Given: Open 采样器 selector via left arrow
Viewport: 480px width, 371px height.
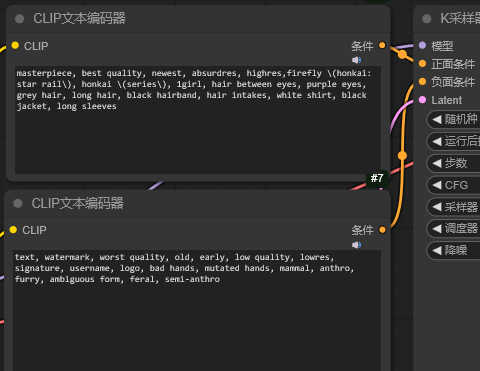Looking at the screenshot, I should click(x=437, y=207).
